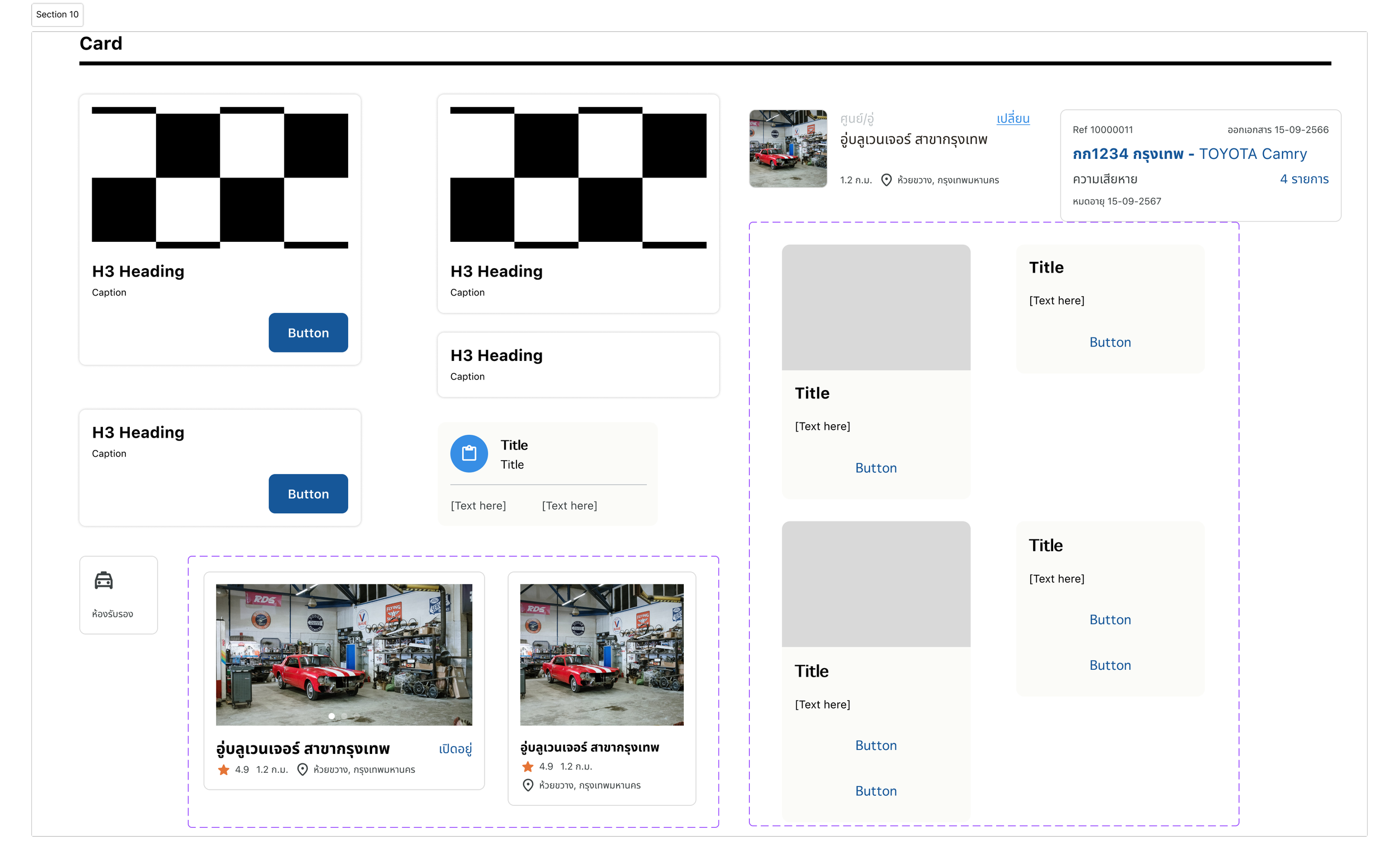Open the กก1234 กรุงเทพ - TOYOTA Camry title
Screen dimensions: 1399x868
tap(1189, 154)
